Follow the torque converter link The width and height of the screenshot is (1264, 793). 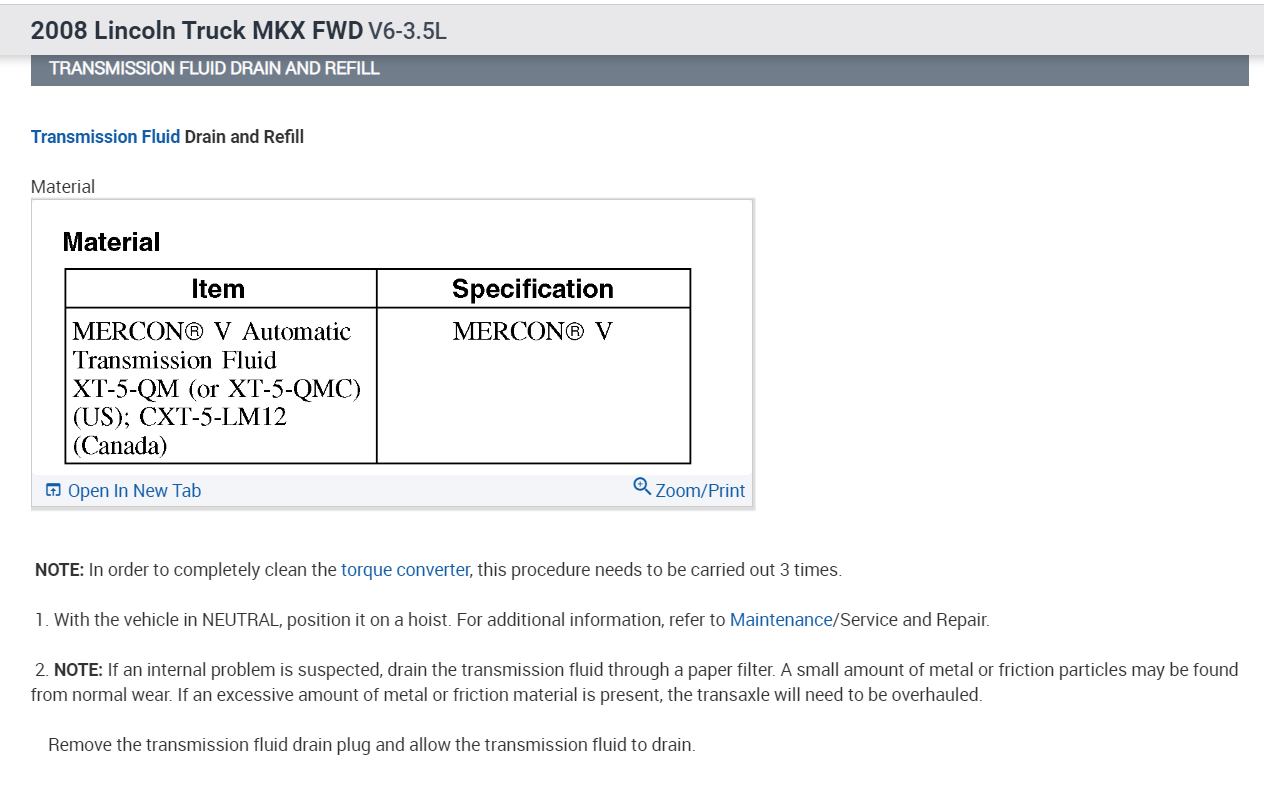pyautogui.click(x=404, y=570)
